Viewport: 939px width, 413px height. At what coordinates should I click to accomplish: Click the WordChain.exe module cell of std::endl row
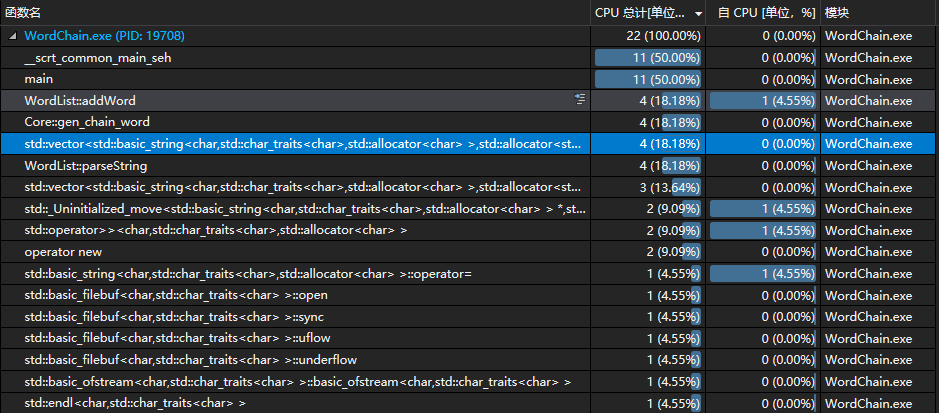coord(879,403)
